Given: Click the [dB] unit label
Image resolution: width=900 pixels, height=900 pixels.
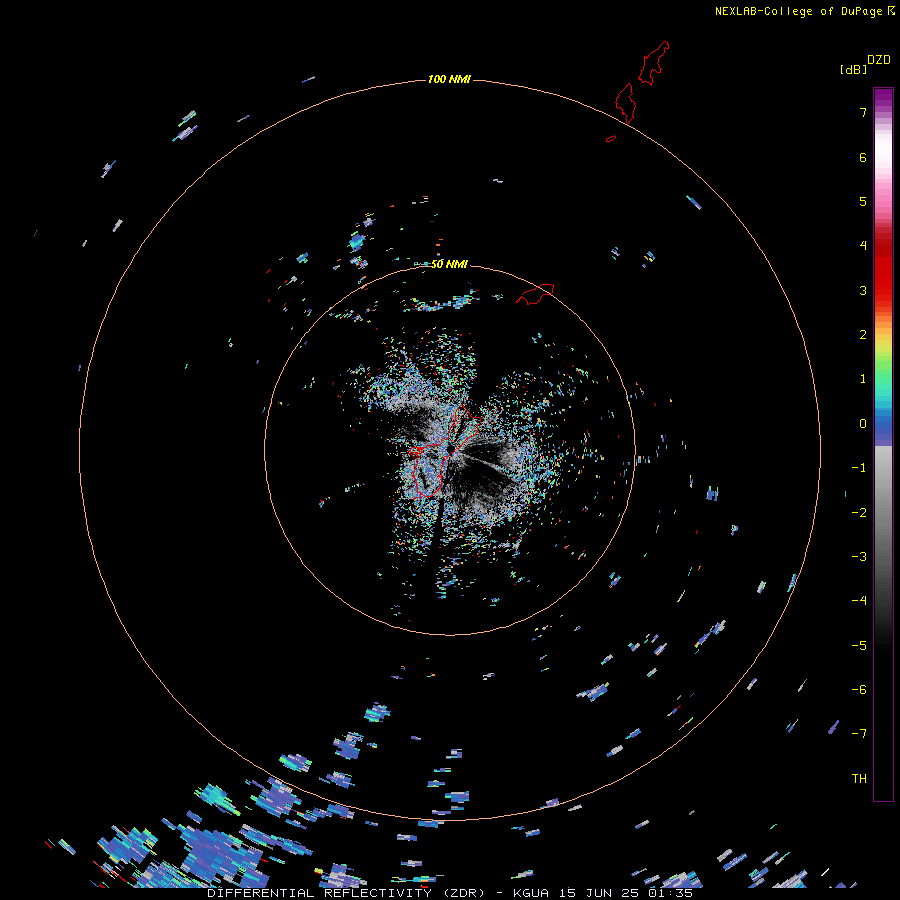Looking at the screenshot, I should pos(853,70).
